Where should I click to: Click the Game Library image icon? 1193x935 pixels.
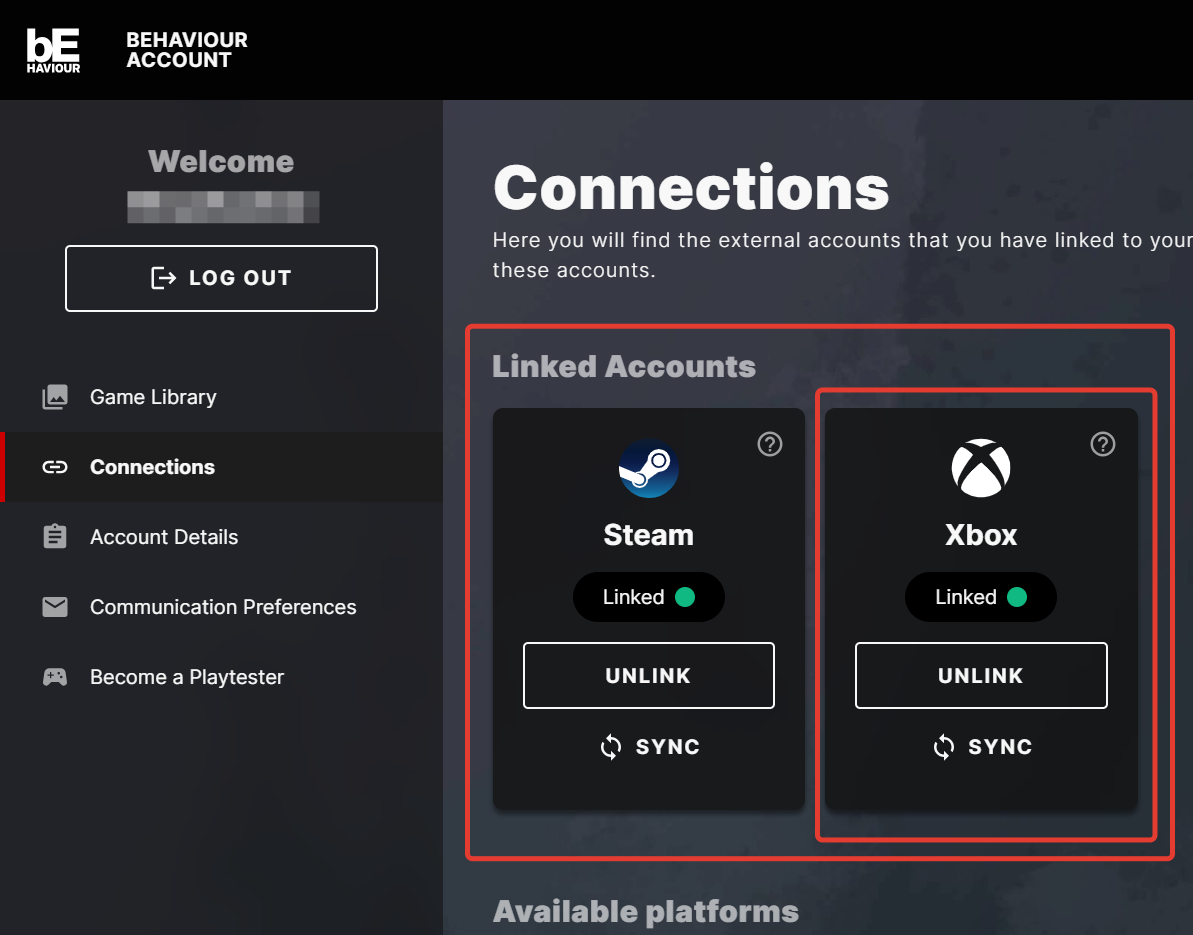[x=55, y=397]
